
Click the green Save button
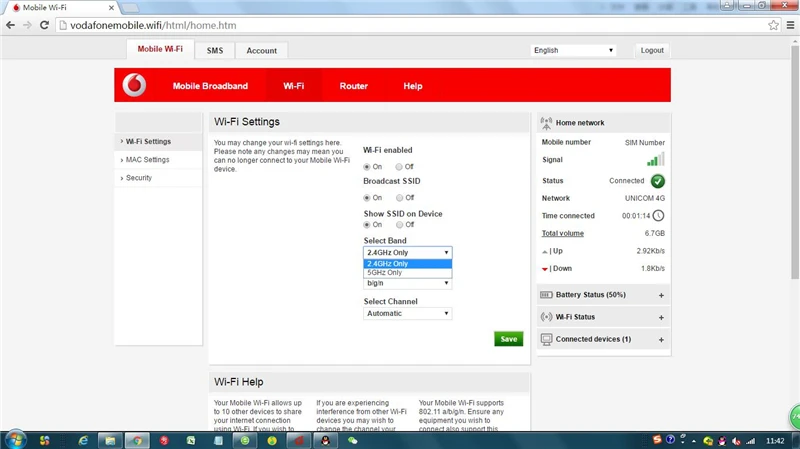click(509, 339)
